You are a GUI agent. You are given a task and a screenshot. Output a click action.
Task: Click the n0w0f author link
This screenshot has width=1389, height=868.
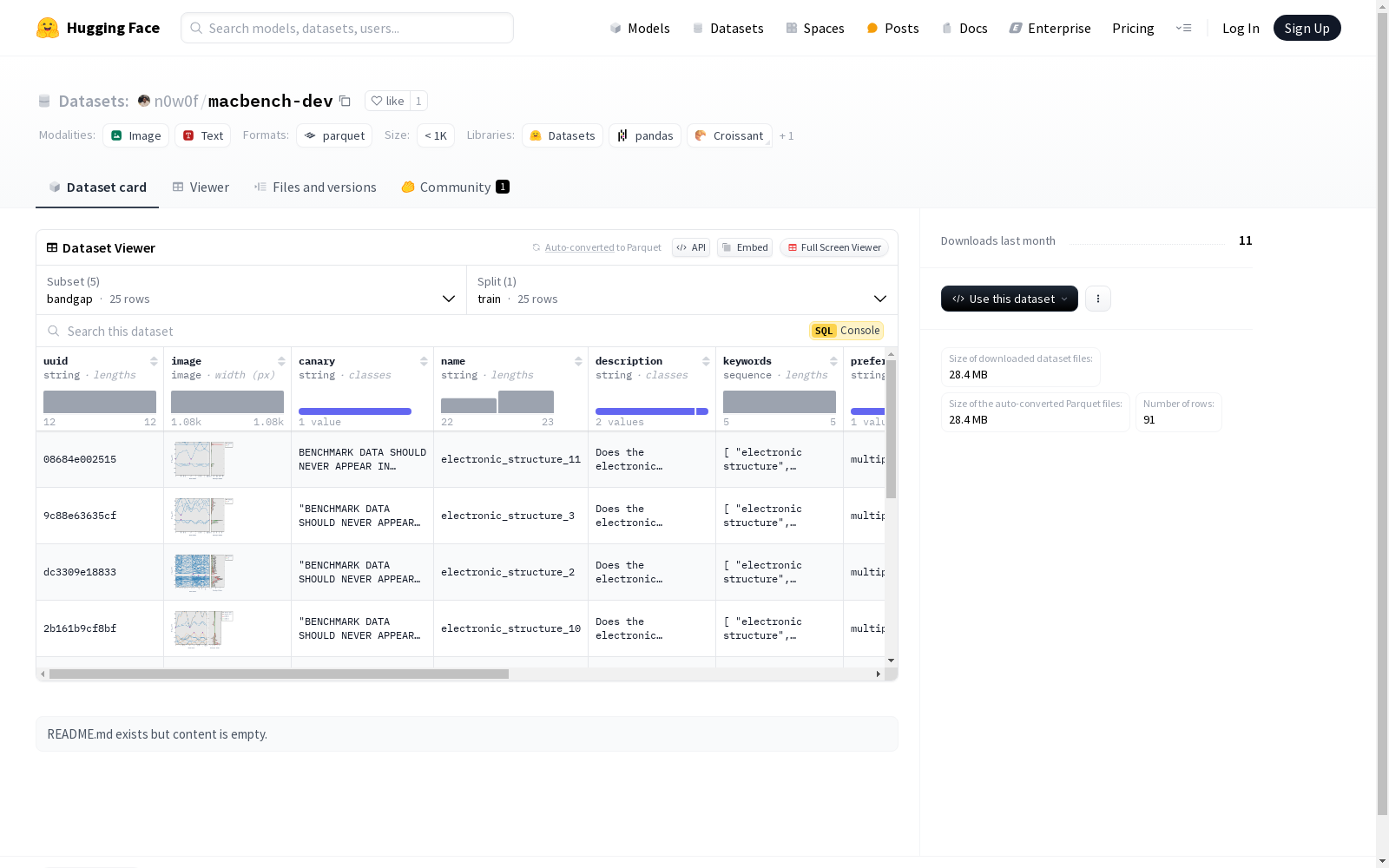point(176,101)
